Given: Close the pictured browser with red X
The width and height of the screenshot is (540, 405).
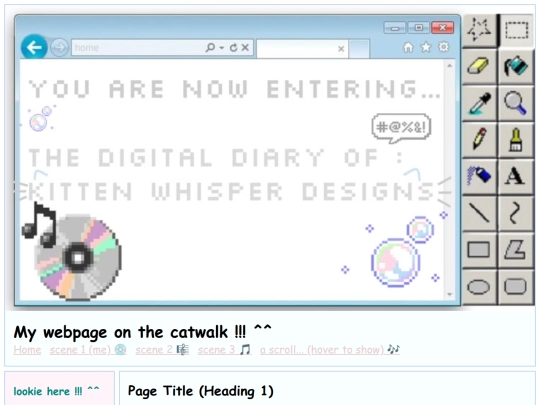Looking at the screenshot, I should click(443, 28).
